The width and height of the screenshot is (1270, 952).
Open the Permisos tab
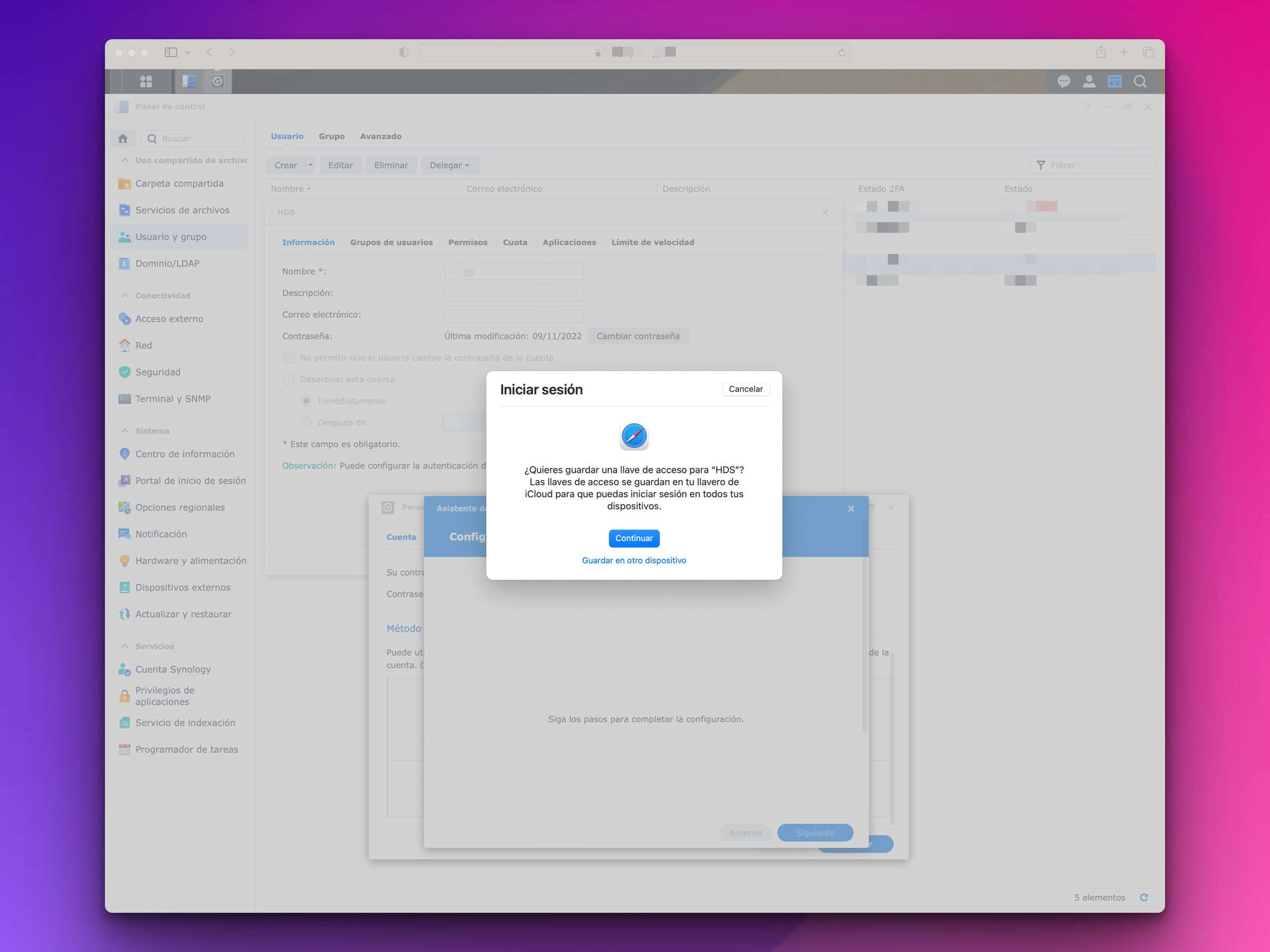468,242
